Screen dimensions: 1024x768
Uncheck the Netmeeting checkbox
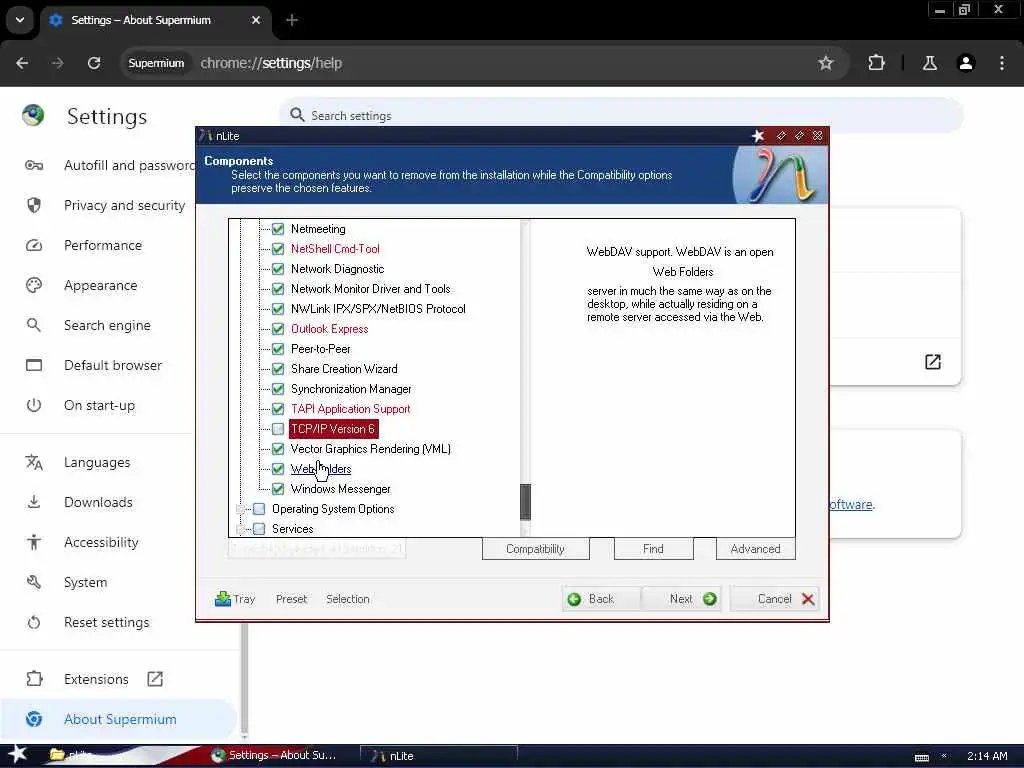coord(278,229)
